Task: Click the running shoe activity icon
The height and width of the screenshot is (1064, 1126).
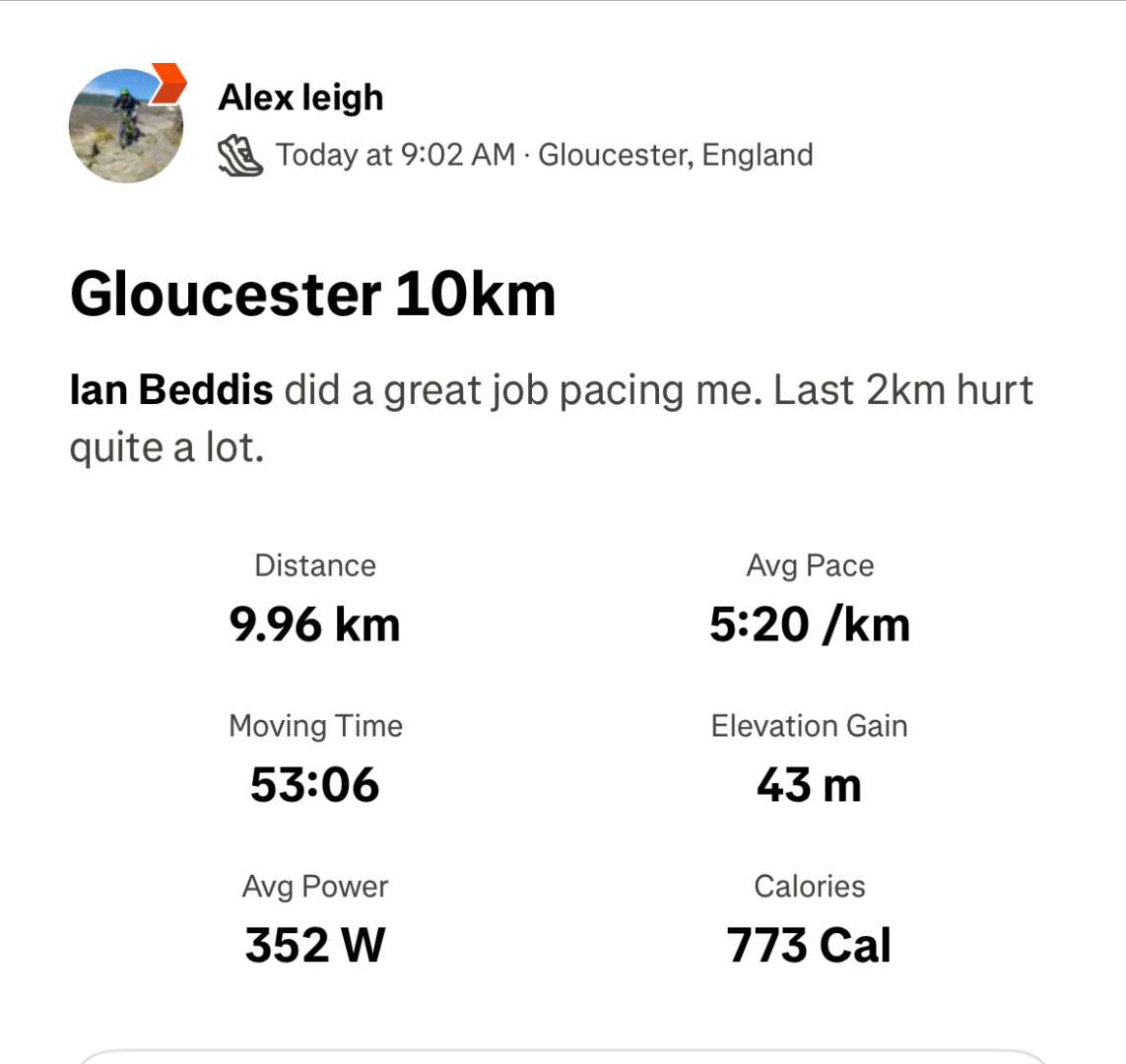Action: click(x=239, y=156)
